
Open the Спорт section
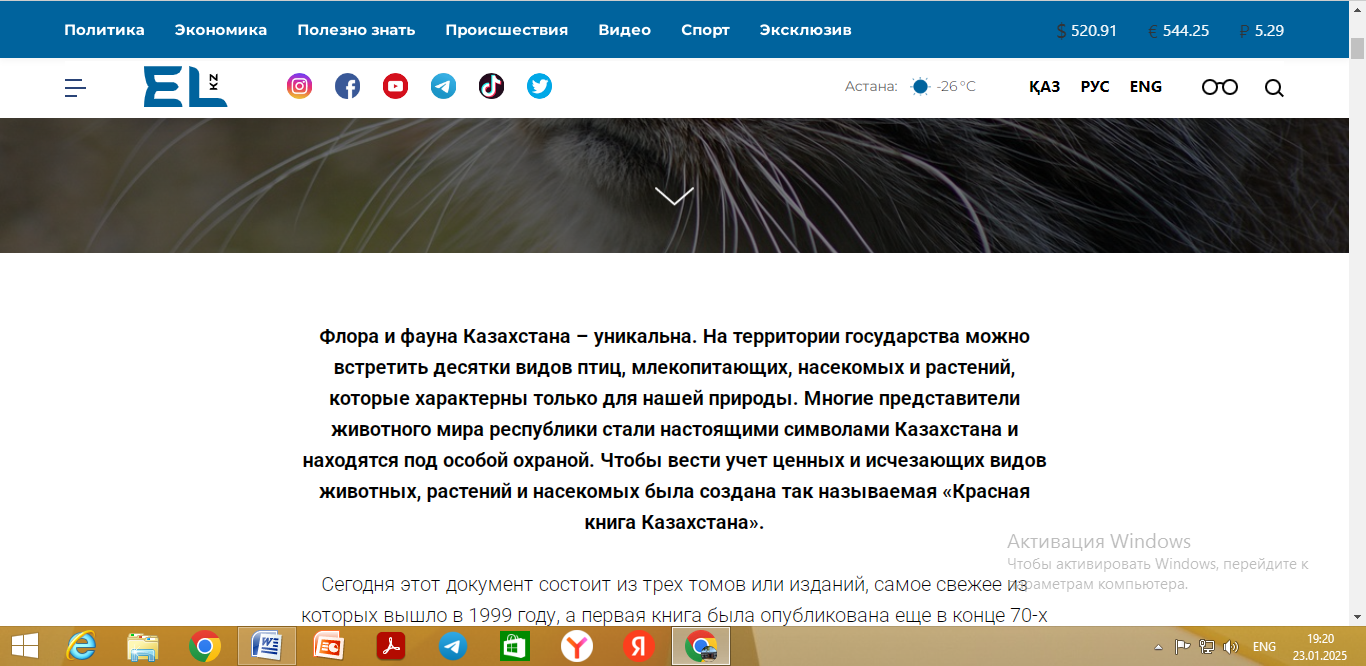pos(705,30)
